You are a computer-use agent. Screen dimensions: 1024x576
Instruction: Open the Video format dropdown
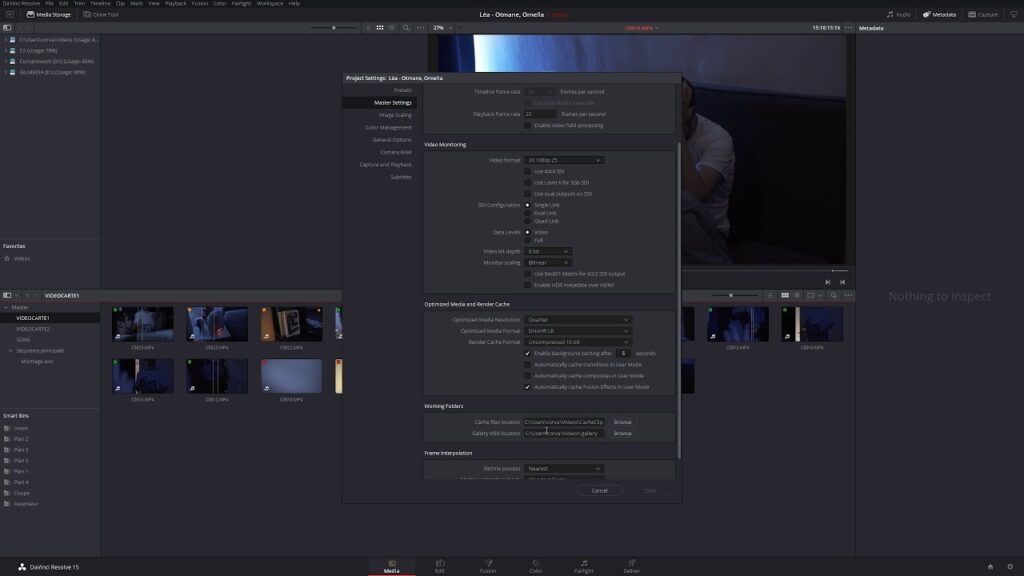(564, 160)
